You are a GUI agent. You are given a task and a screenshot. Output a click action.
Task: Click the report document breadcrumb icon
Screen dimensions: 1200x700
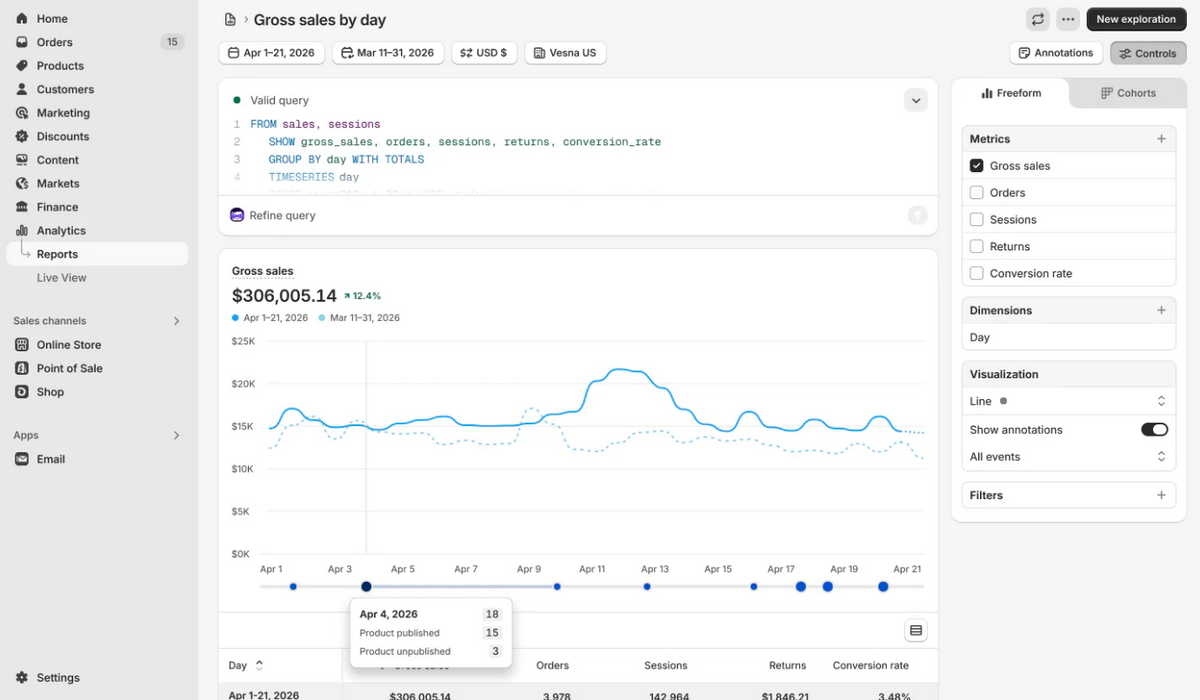pos(230,19)
